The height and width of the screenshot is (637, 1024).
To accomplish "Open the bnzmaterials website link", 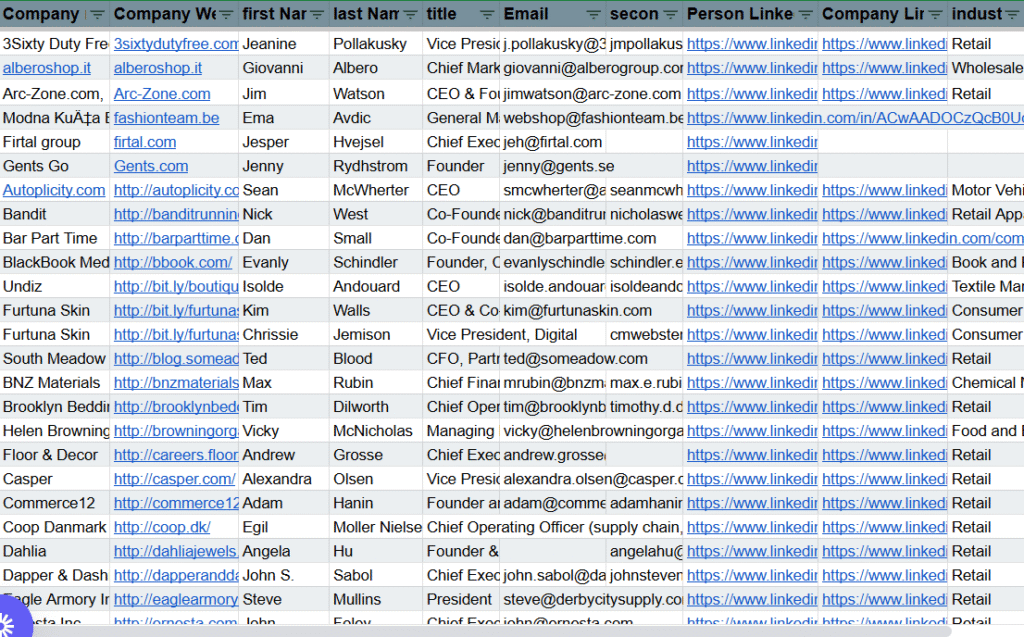I will pos(176,383).
